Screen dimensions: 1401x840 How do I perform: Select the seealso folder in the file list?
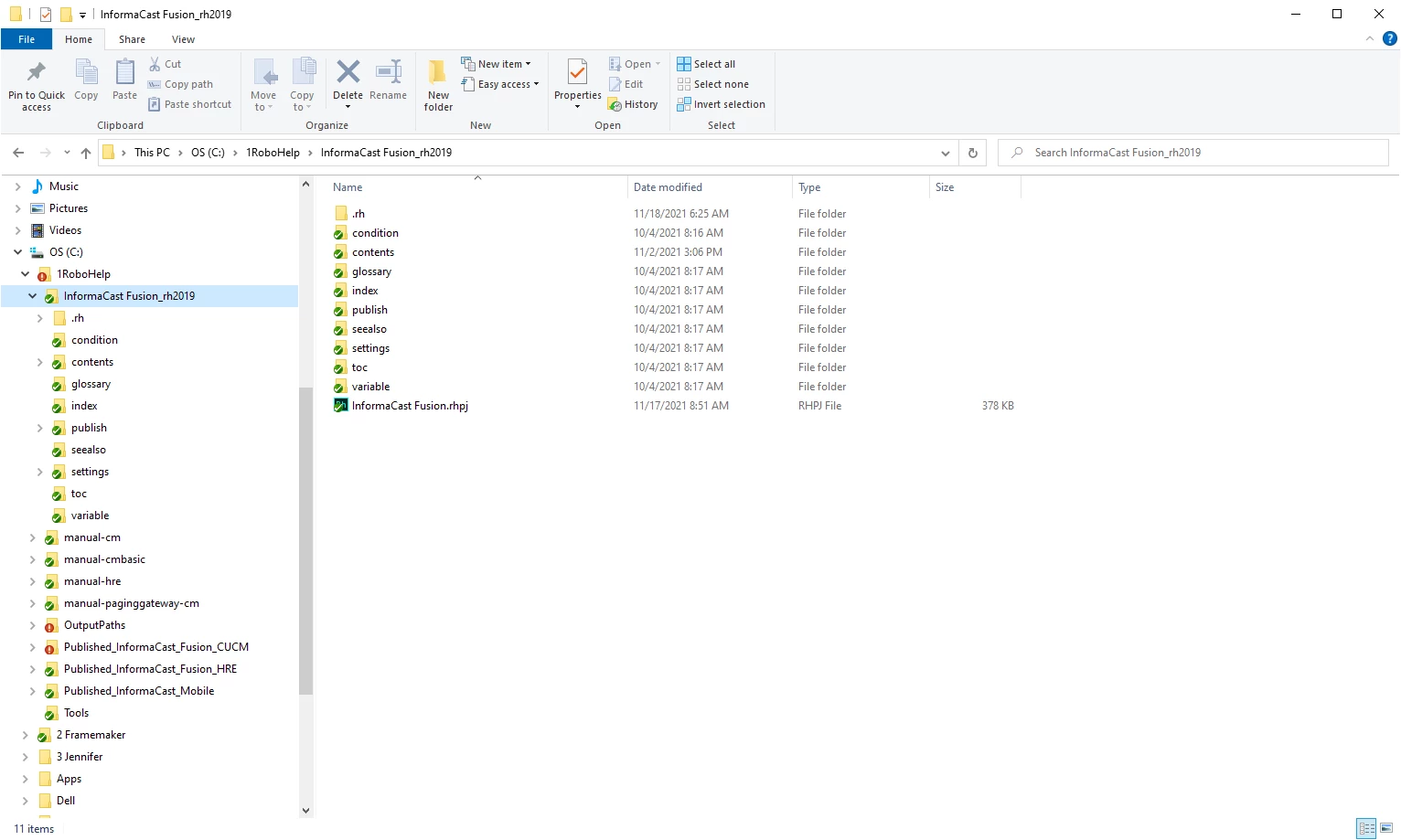pos(369,329)
